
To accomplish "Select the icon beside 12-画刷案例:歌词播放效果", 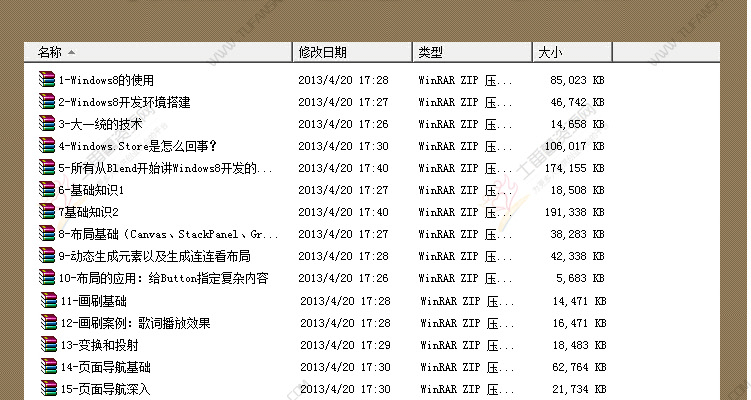I will (49, 322).
